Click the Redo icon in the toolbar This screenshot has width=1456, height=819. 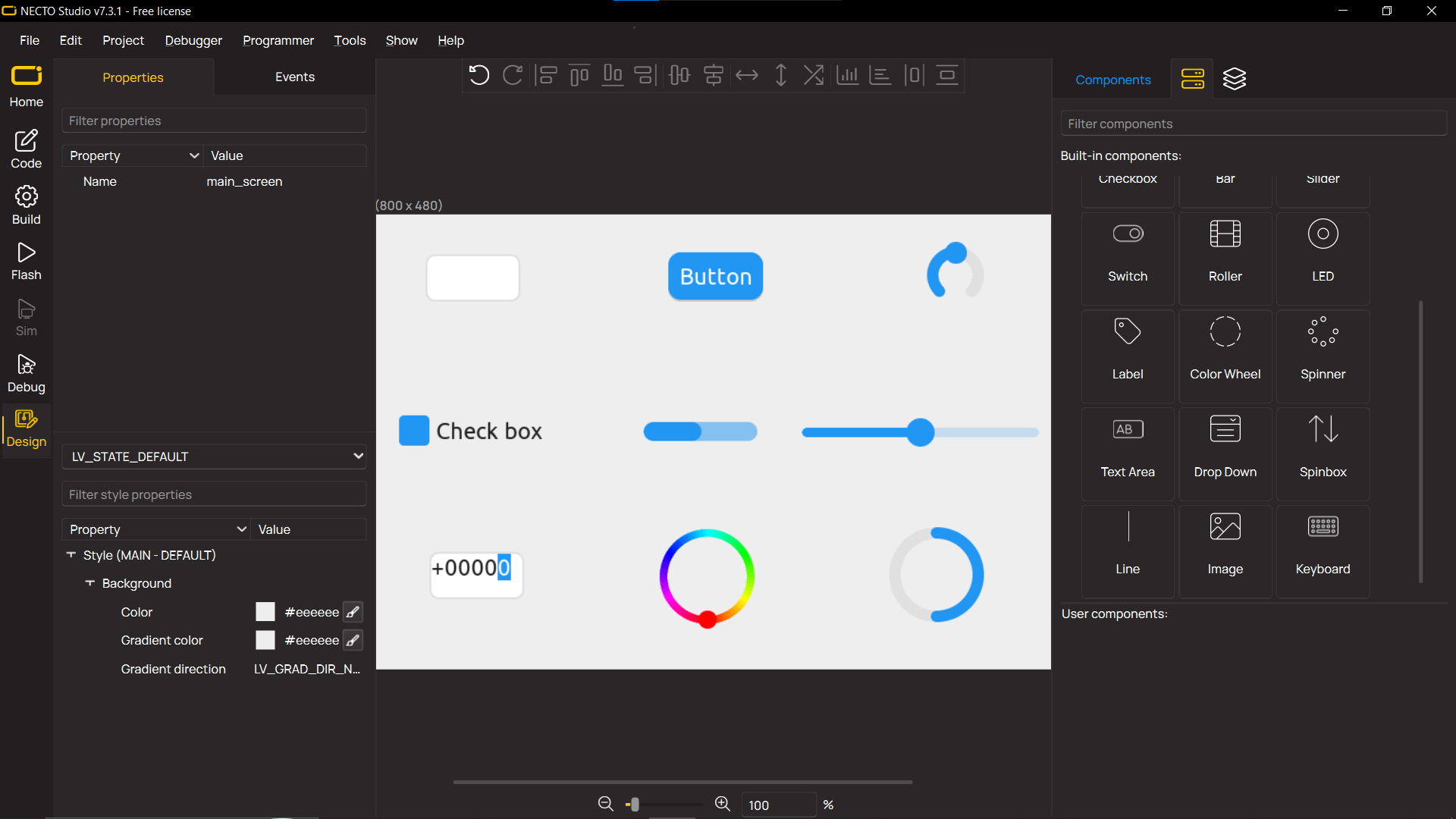click(513, 75)
